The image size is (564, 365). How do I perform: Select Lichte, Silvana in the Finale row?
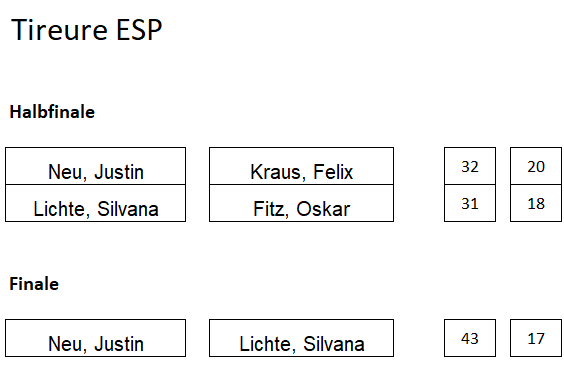pos(301,338)
